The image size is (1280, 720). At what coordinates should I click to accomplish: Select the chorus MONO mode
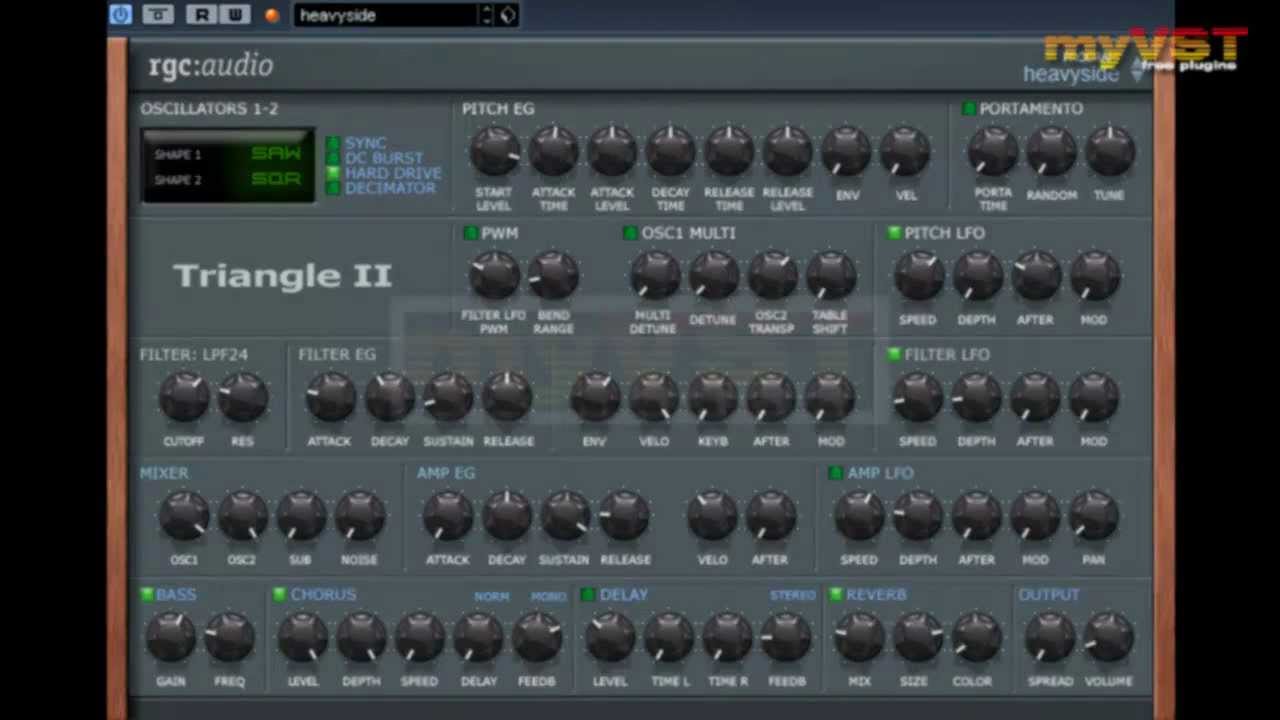click(548, 596)
